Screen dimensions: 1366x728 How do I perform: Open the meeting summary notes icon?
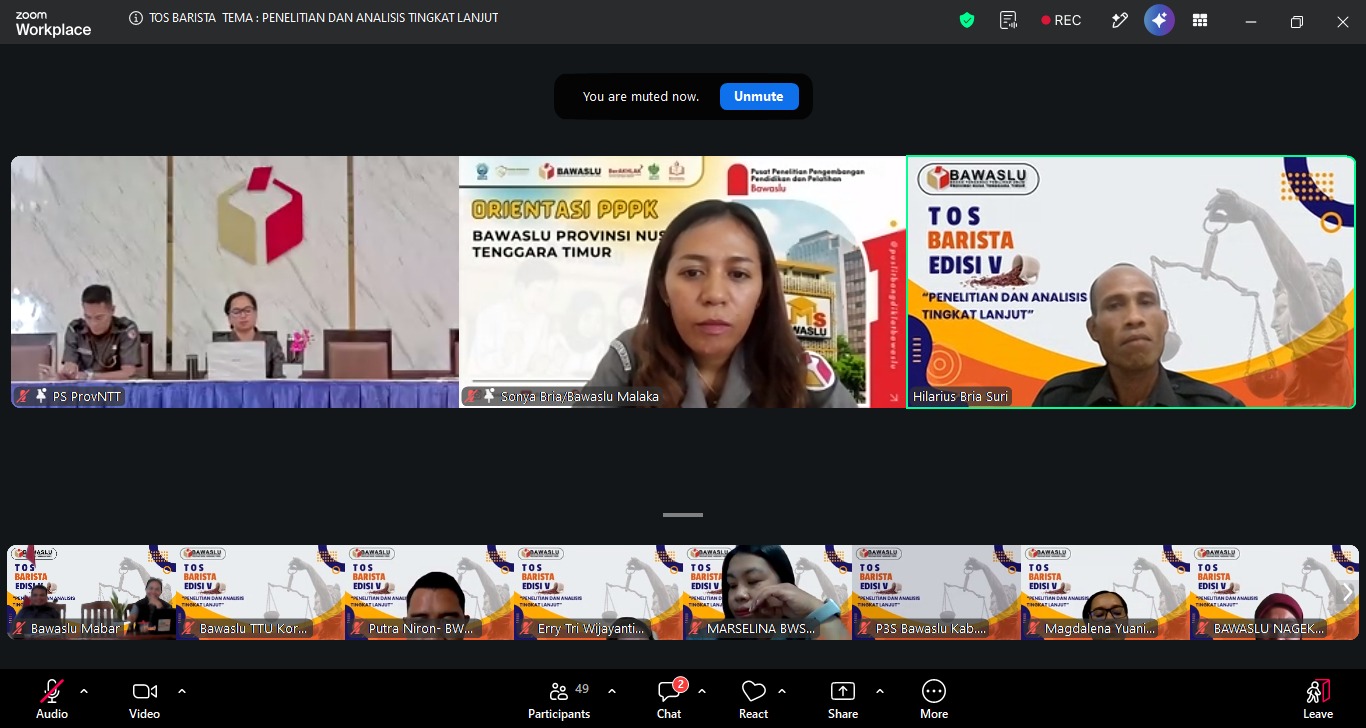[1008, 20]
